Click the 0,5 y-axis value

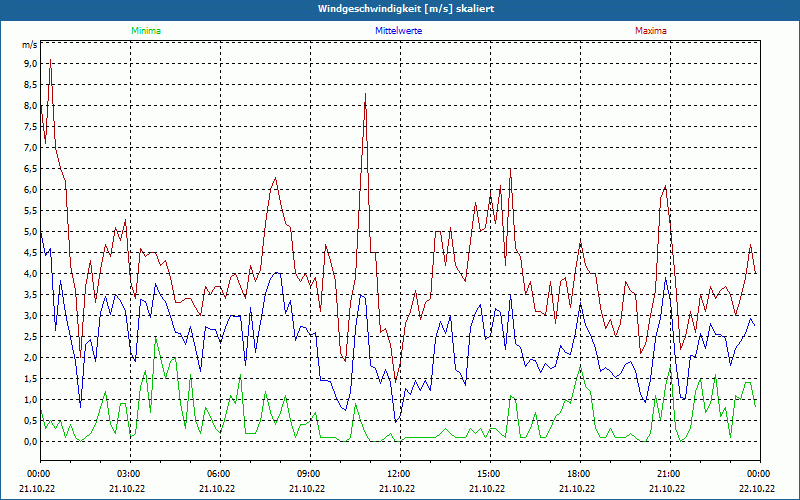tap(31, 421)
